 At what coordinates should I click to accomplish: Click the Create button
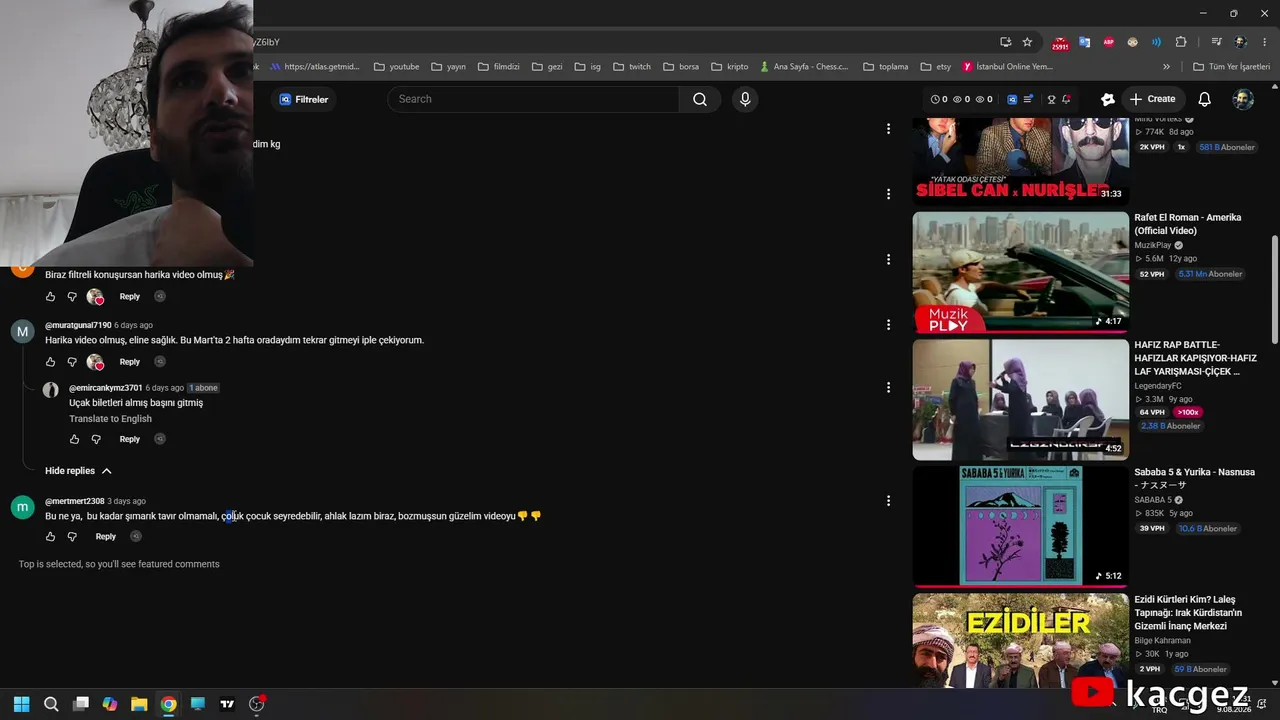click(1152, 99)
